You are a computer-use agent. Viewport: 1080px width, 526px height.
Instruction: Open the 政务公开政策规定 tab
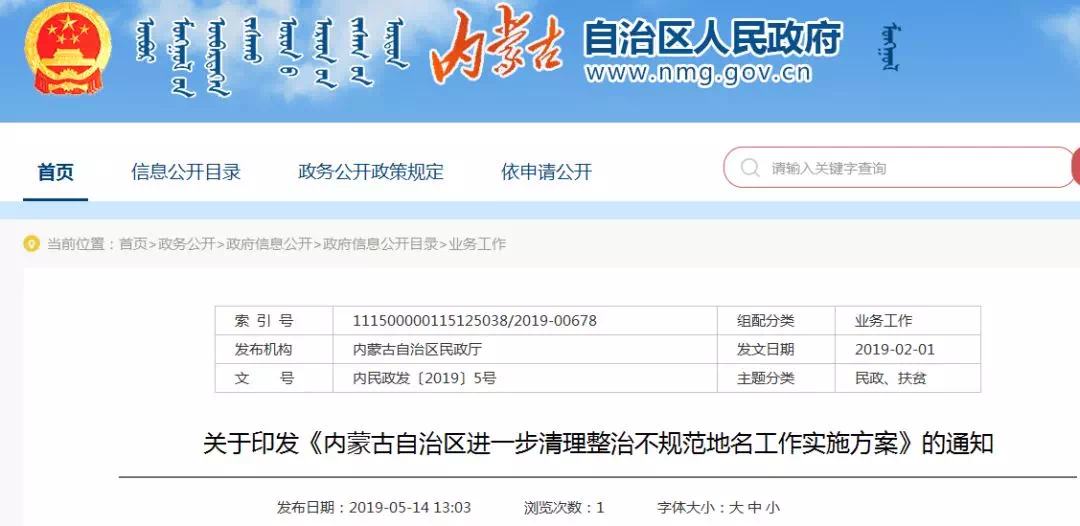click(x=371, y=172)
